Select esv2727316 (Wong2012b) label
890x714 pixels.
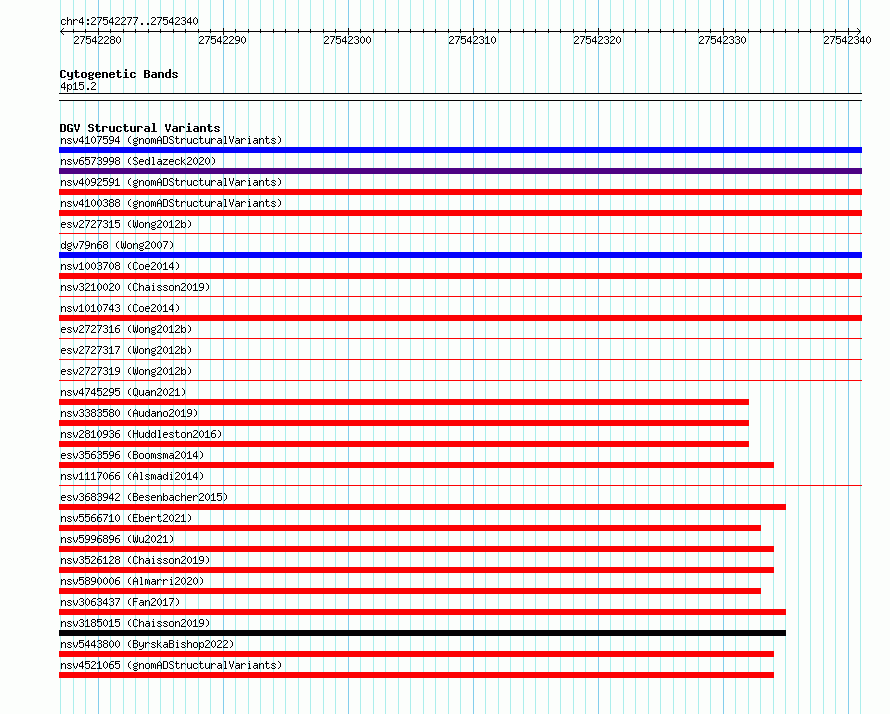coord(126,329)
